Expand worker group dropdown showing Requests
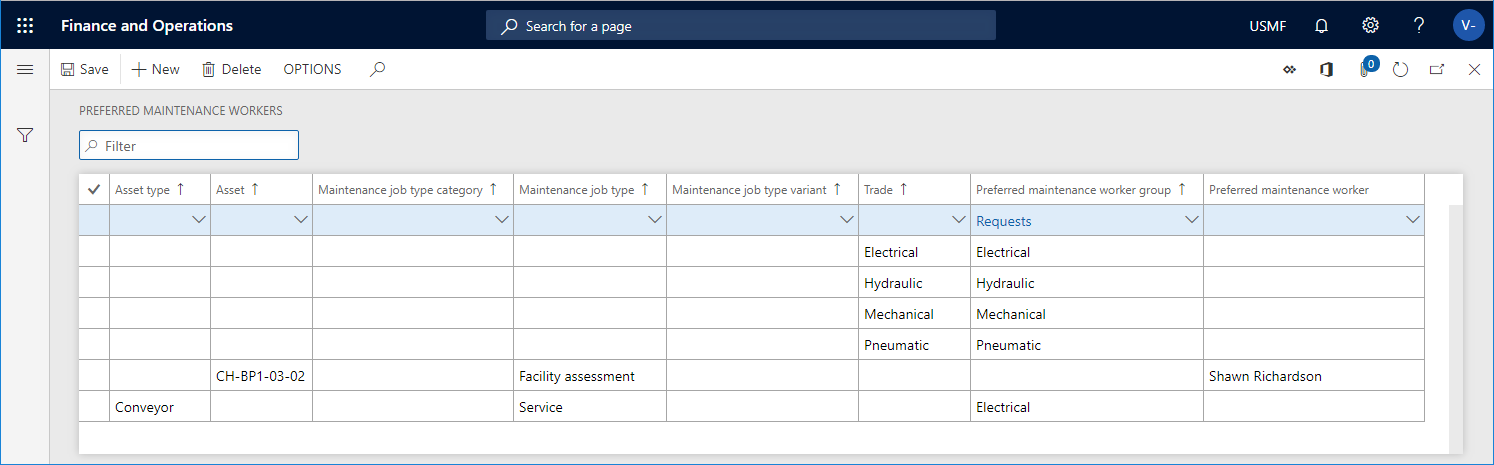 tap(1192, 220)
